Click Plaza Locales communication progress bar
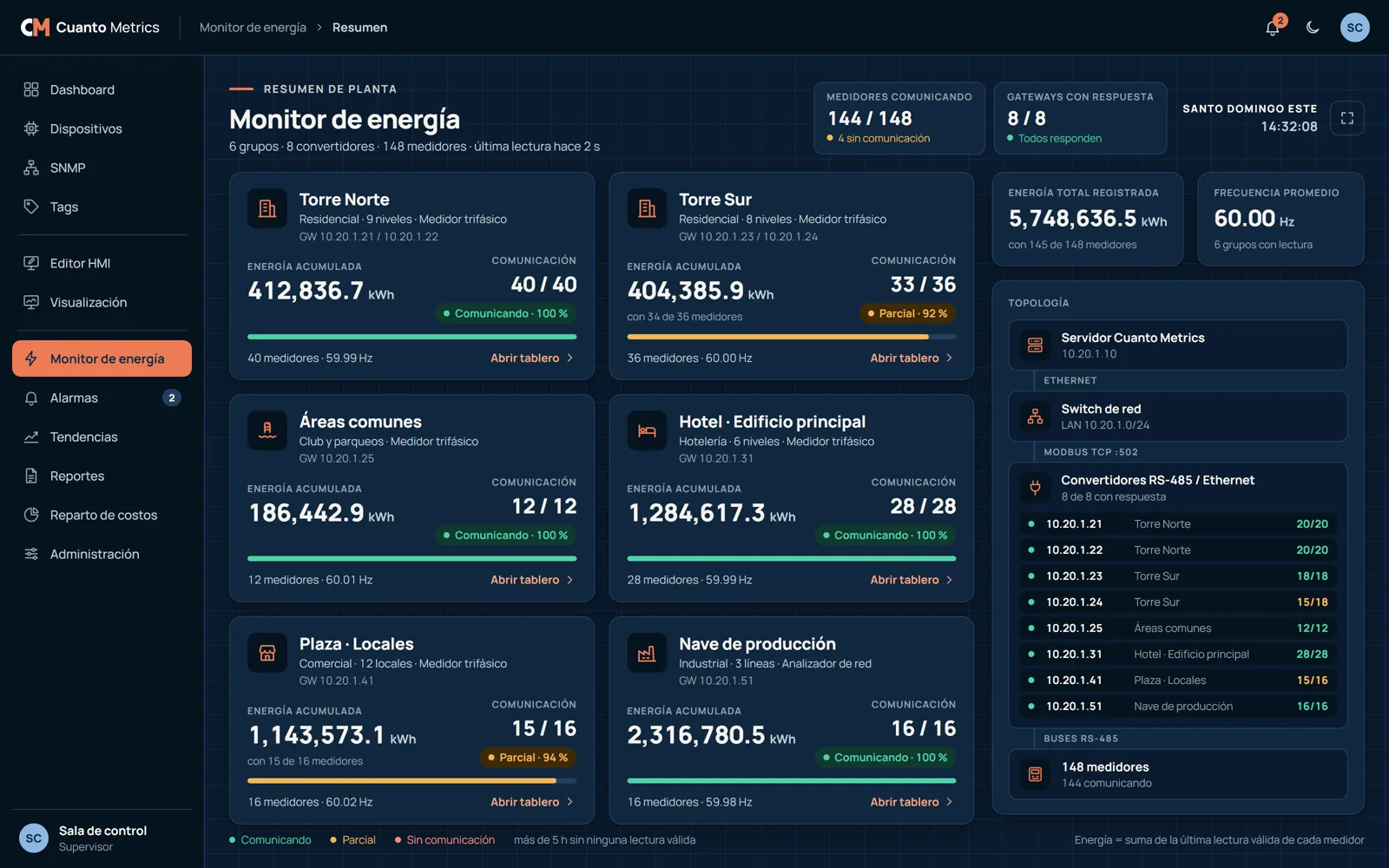 (x=411, y=781)
